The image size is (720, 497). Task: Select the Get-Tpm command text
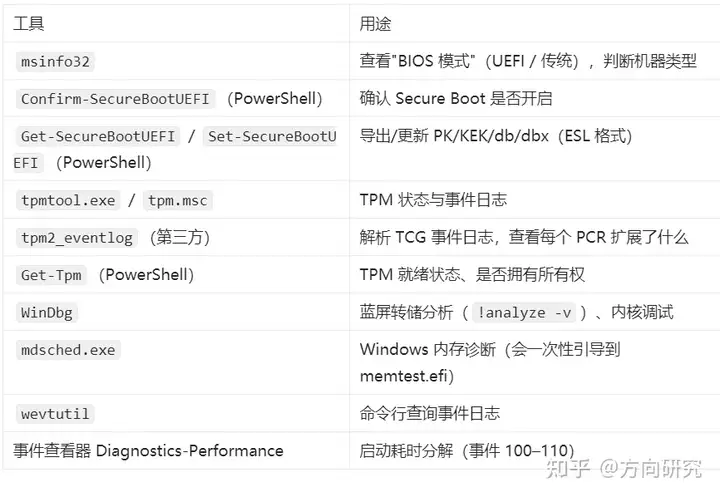click(x=51, y=275)
